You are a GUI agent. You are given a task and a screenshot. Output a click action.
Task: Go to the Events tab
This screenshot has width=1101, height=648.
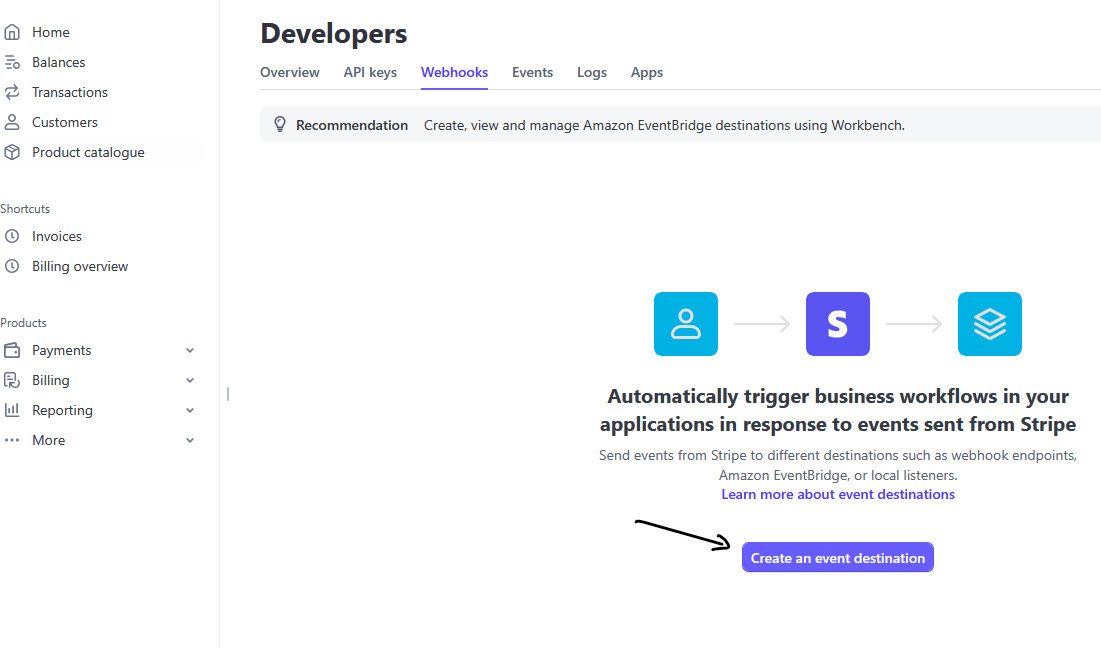532,72
